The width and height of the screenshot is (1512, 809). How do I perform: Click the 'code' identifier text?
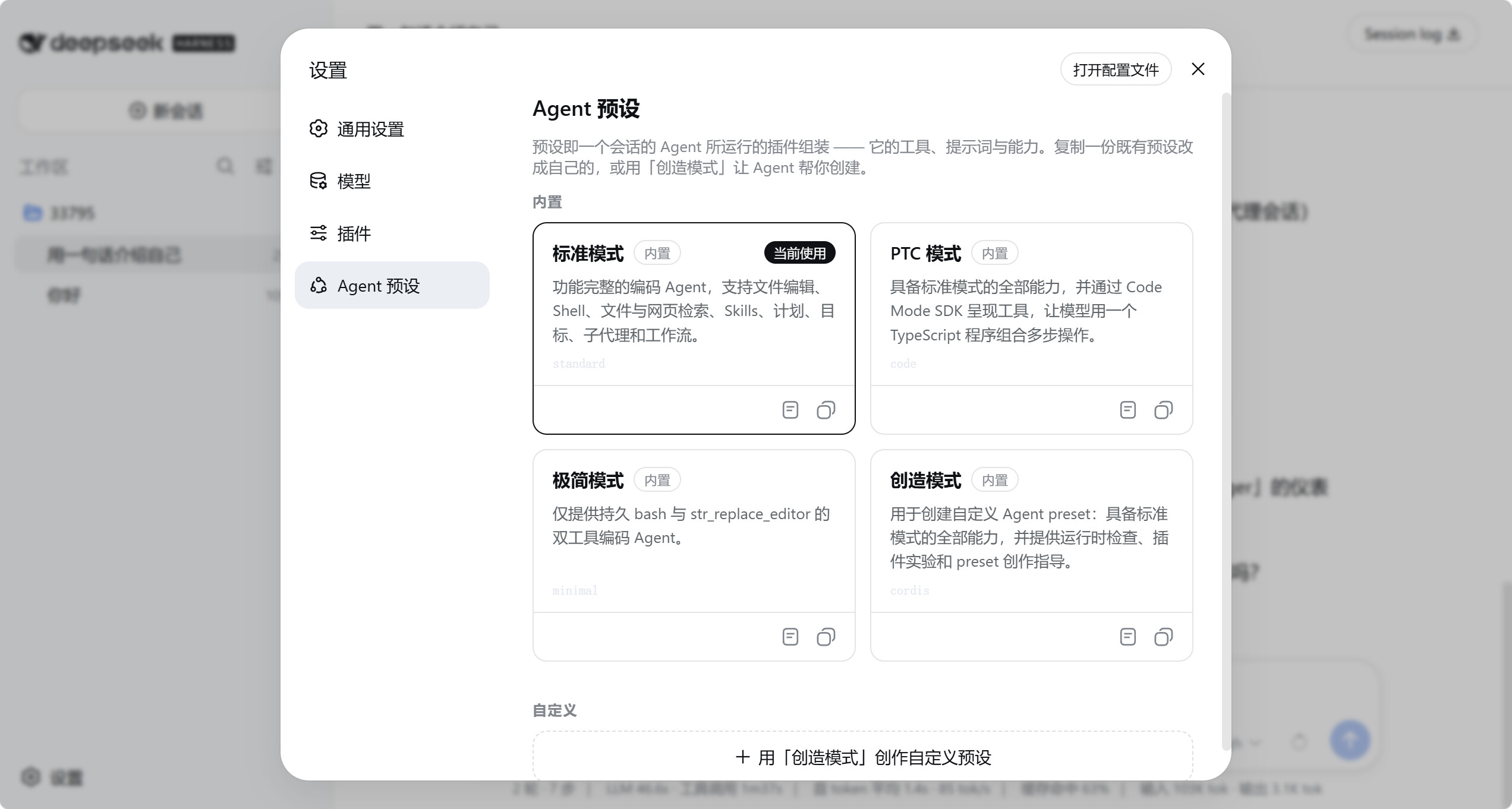click(903, 364)
